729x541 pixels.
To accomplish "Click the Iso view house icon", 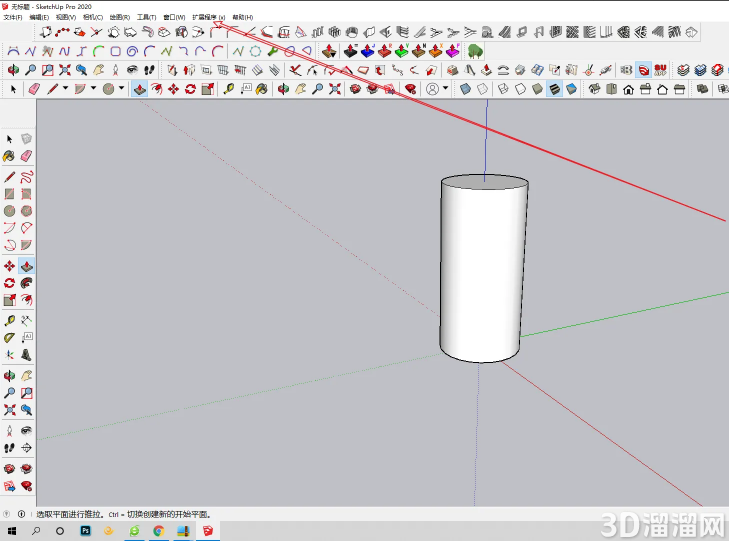I will [594, 89].
